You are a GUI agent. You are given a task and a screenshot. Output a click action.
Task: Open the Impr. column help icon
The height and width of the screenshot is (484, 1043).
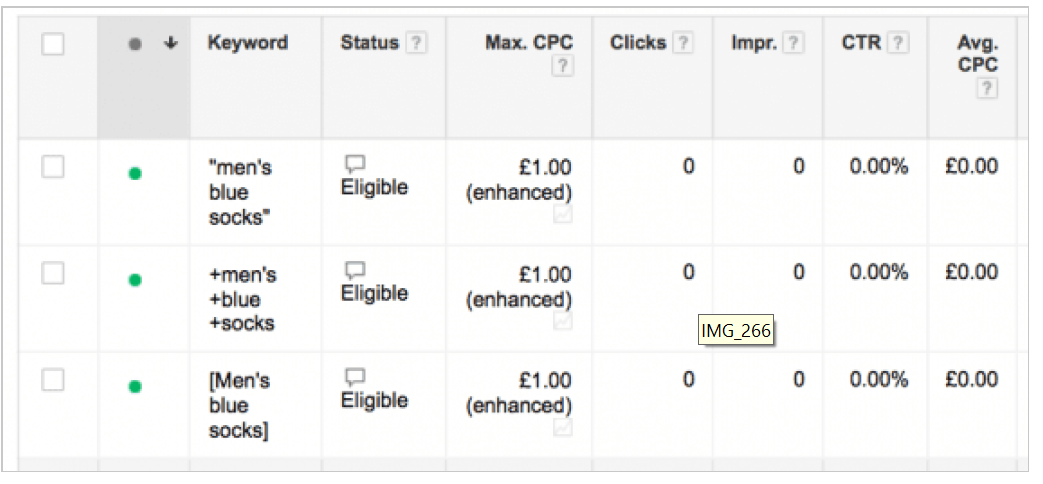(x=792, y=44)
